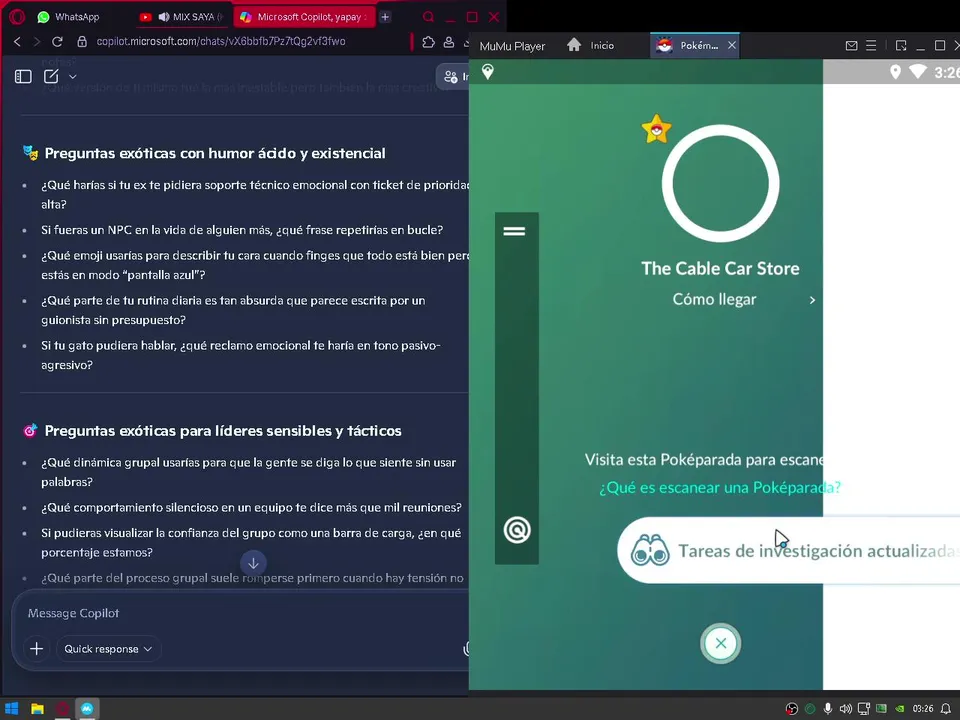960x720 pixels.
Task: Spin the PokéStop photo disc circle
Action: point(721,184)
